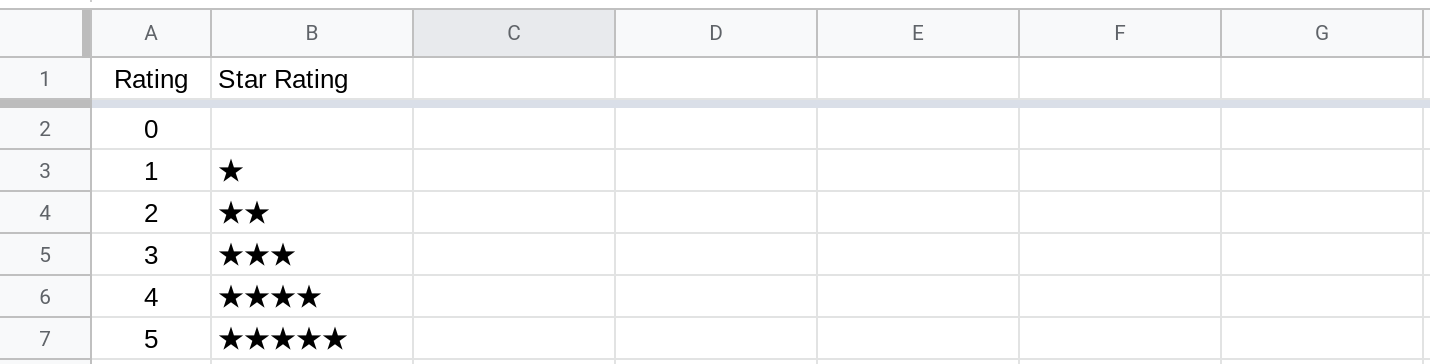Select column B header

coord(312,33)
